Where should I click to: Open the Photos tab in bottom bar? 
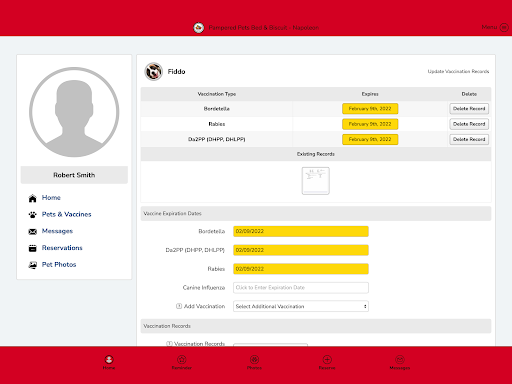(254, 362)
